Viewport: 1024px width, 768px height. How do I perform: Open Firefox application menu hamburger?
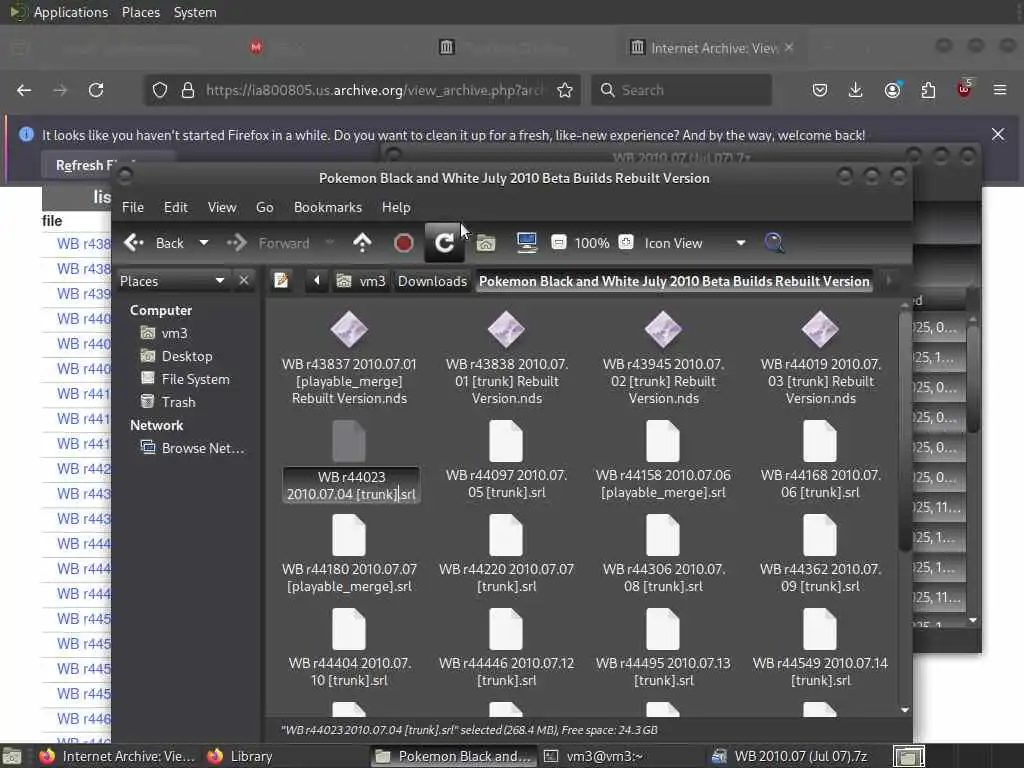tap(1000, 90)
